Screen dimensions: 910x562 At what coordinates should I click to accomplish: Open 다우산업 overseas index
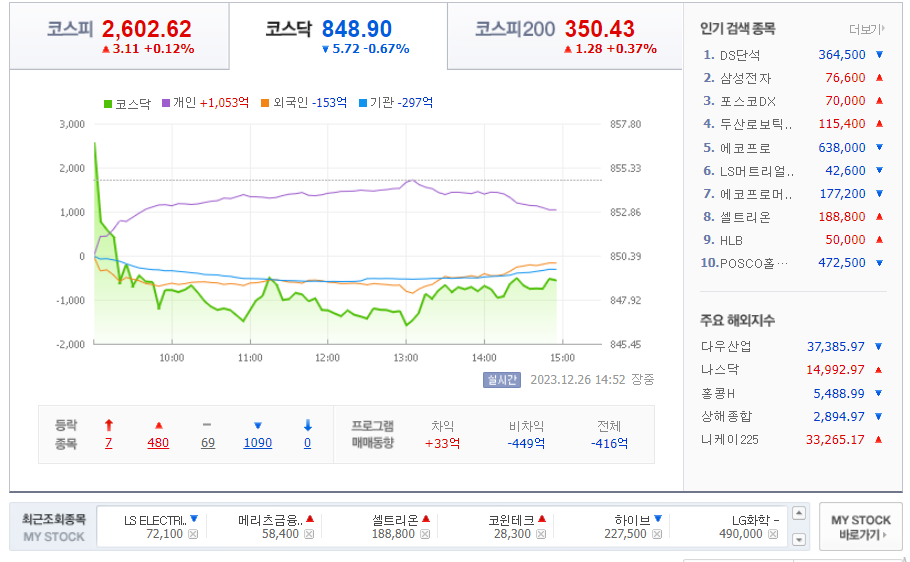(x=726, y=347)
